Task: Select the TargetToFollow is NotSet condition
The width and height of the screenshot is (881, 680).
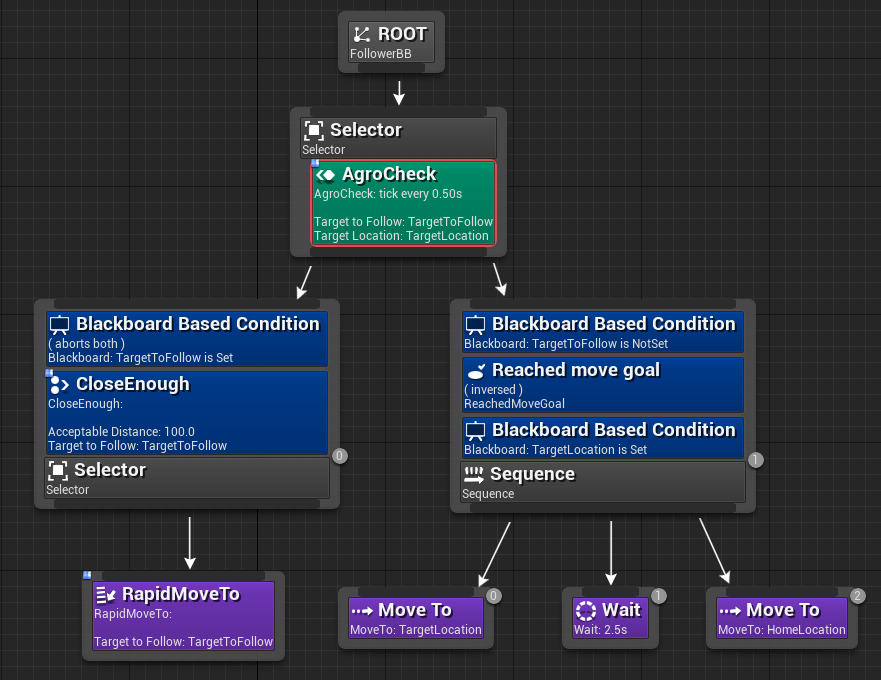Action: tap(603, 333)
